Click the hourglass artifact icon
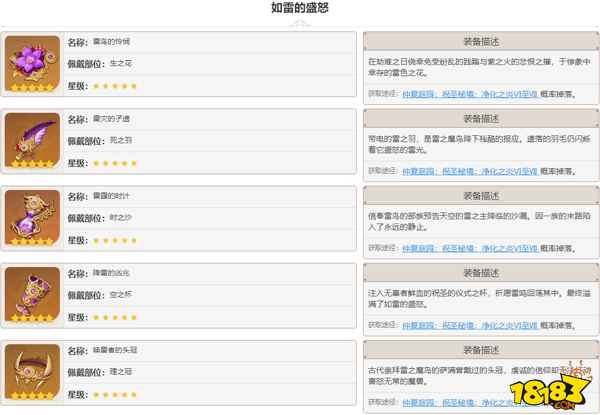Viewport: 600px width, 415px height. click(32, 217)
